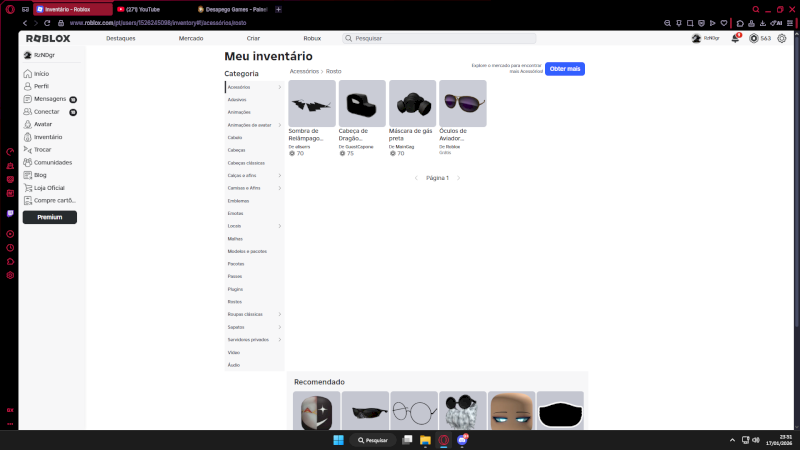Expand the Roupas clássicas chevron
This screenshot has width=800, height=450.
click(280, 314)
